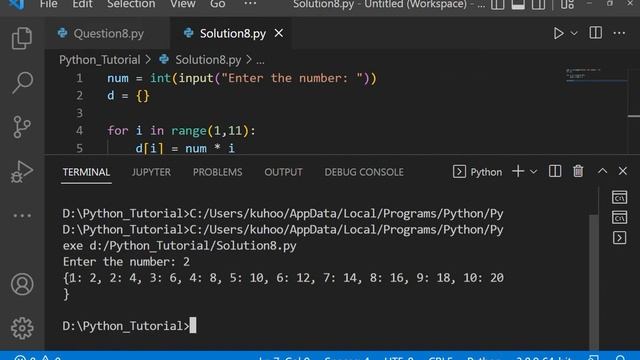Image resolution: width=640 pixels, height=360 pixels.
Task: Close the terminal panel
Action: click(622, 171)
